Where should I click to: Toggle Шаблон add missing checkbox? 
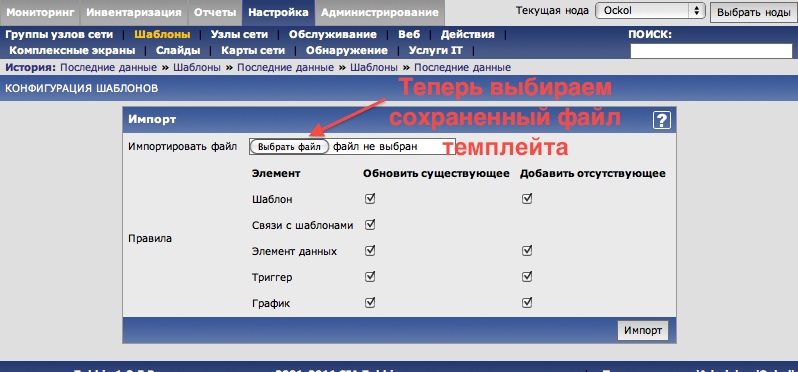[x=527, y=198]
